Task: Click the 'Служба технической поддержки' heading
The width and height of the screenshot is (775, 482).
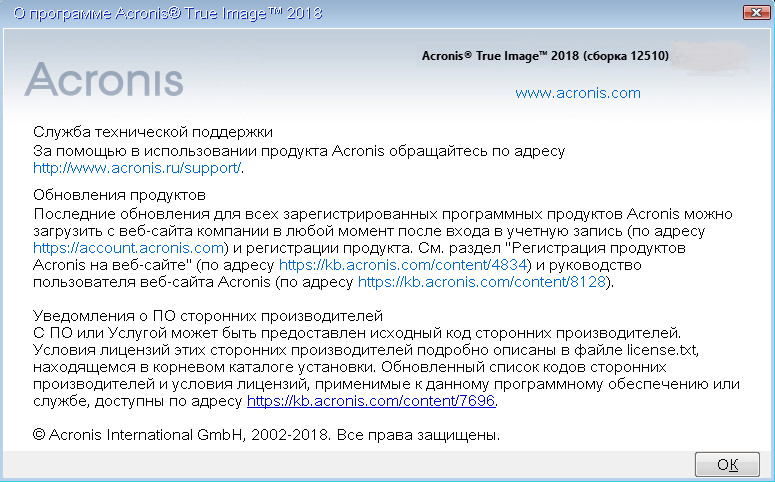Action: [153, 132]
